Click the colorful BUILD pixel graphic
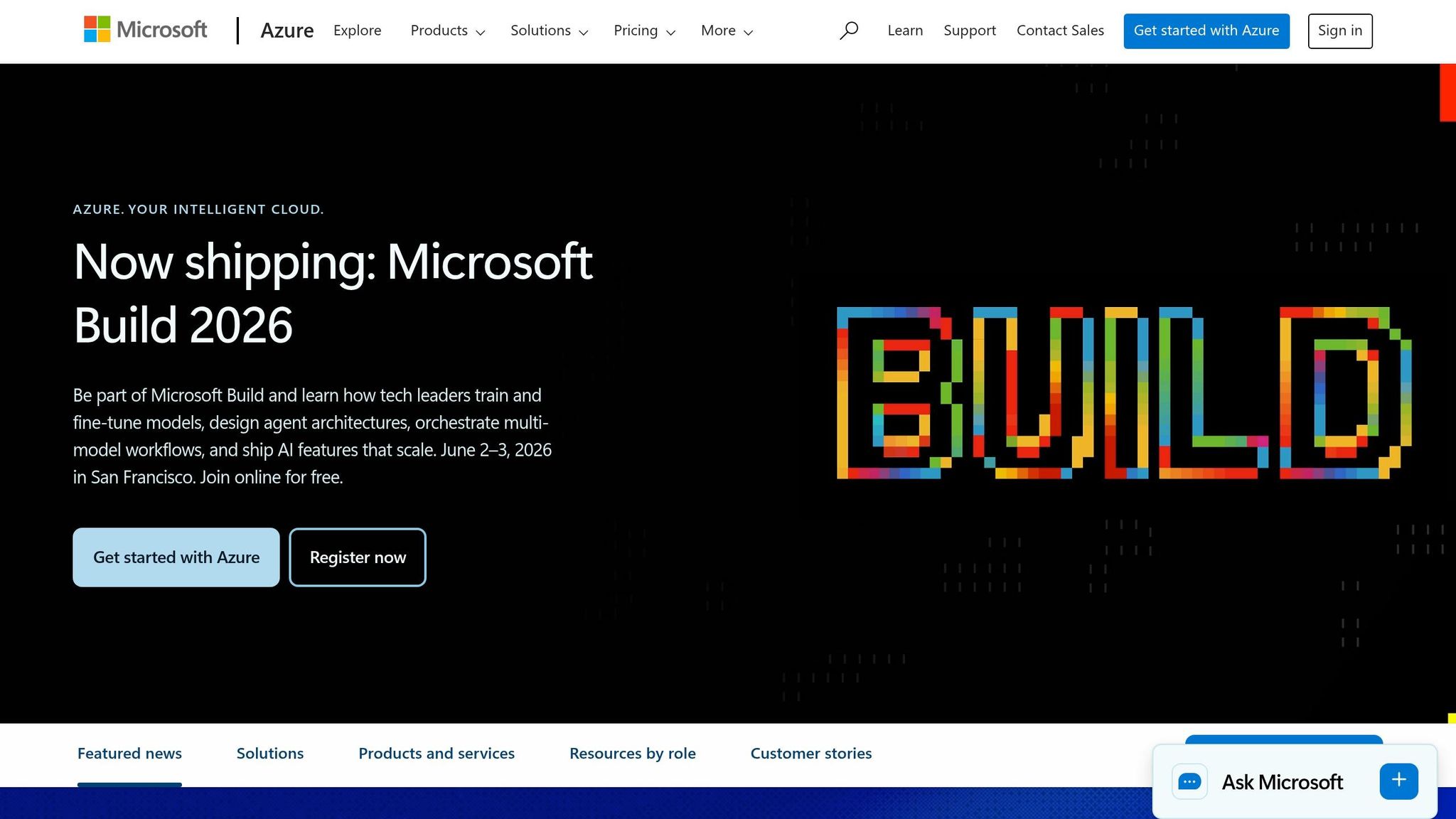This screenshot has height=819, width=1456. [1123, 393]
